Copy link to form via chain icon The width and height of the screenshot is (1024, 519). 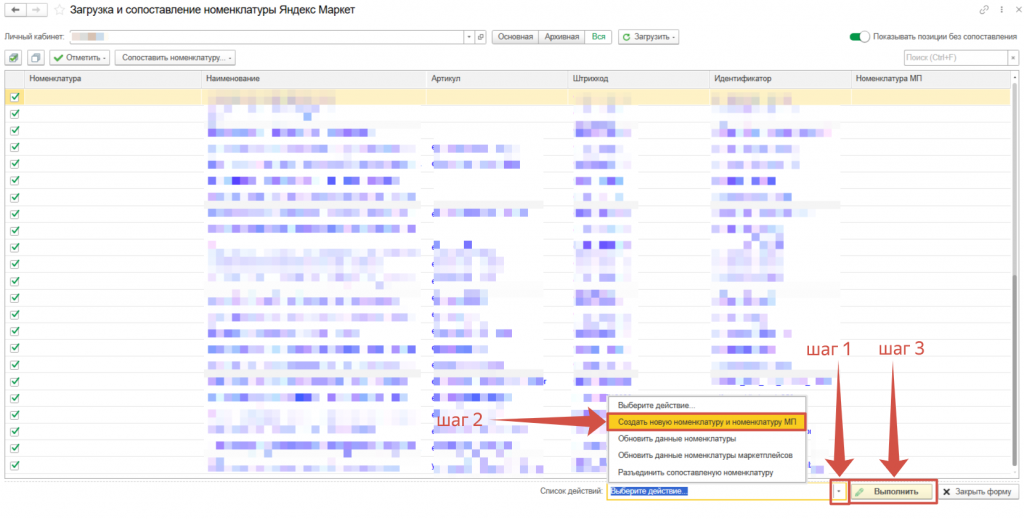(x=985, y=10)
